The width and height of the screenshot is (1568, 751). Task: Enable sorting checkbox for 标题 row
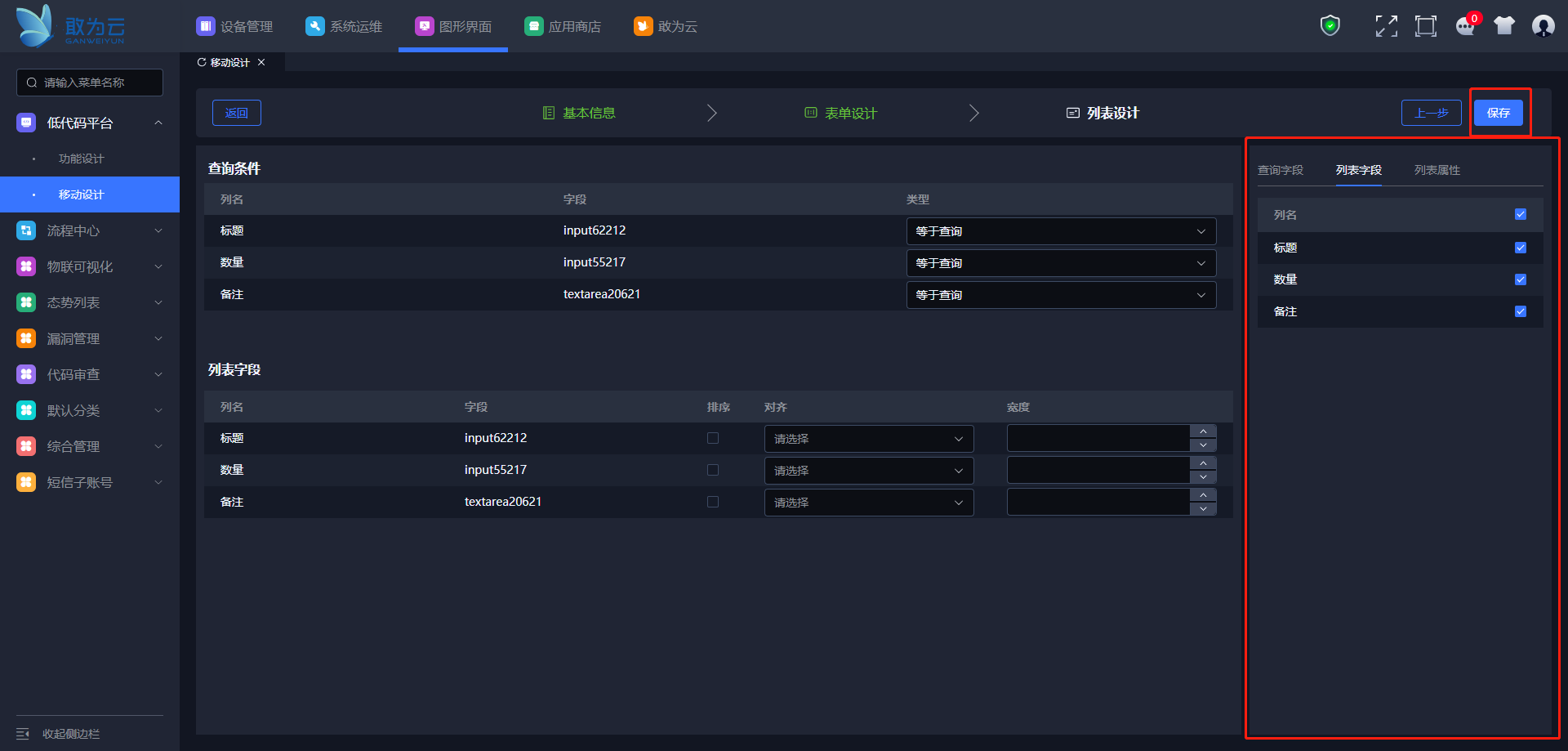713,438
